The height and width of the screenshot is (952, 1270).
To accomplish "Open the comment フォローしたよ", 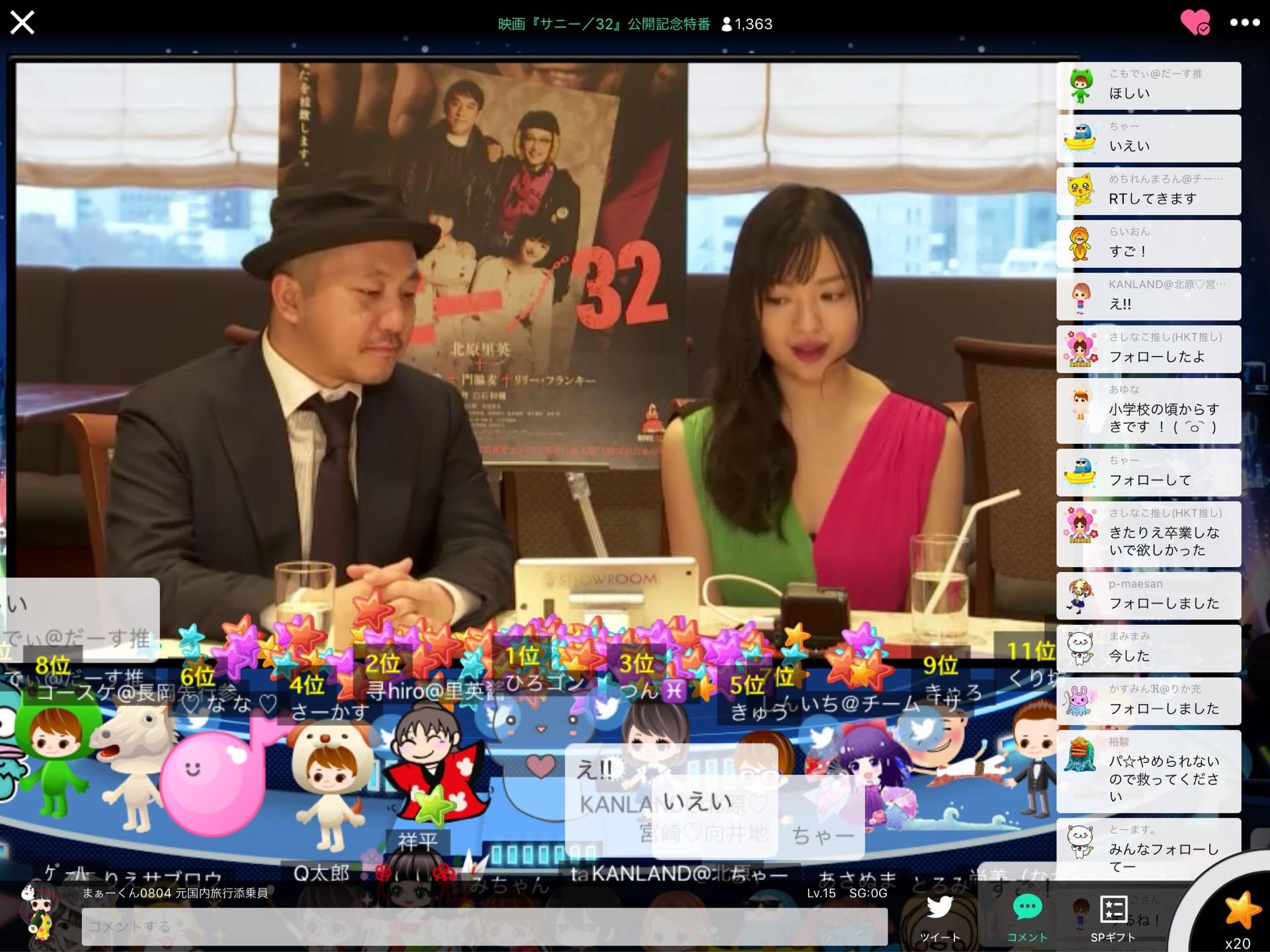I will (x=1148, y=350).
